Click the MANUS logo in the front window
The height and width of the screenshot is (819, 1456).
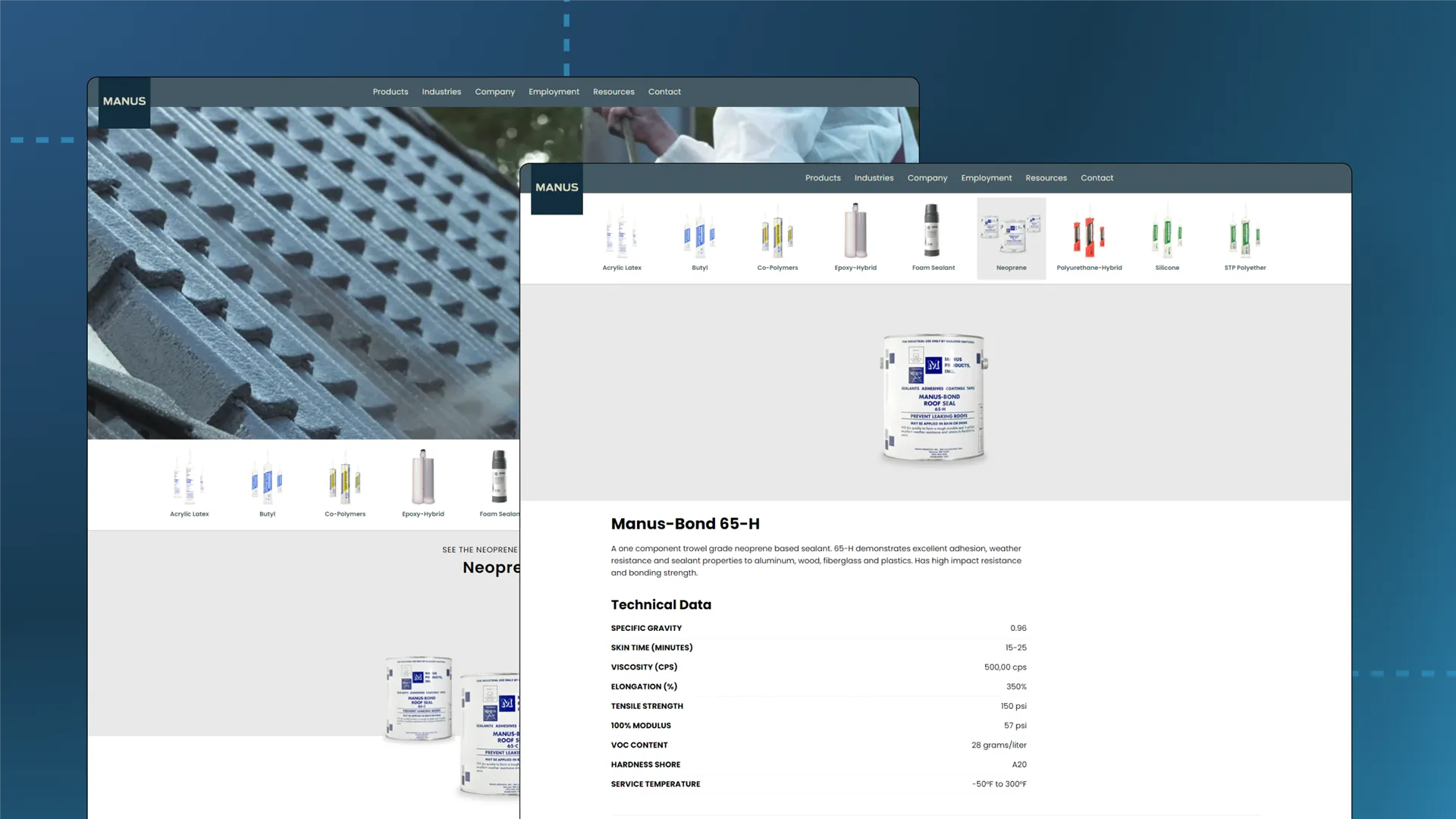pyautogui.click(x=557, y=187)
